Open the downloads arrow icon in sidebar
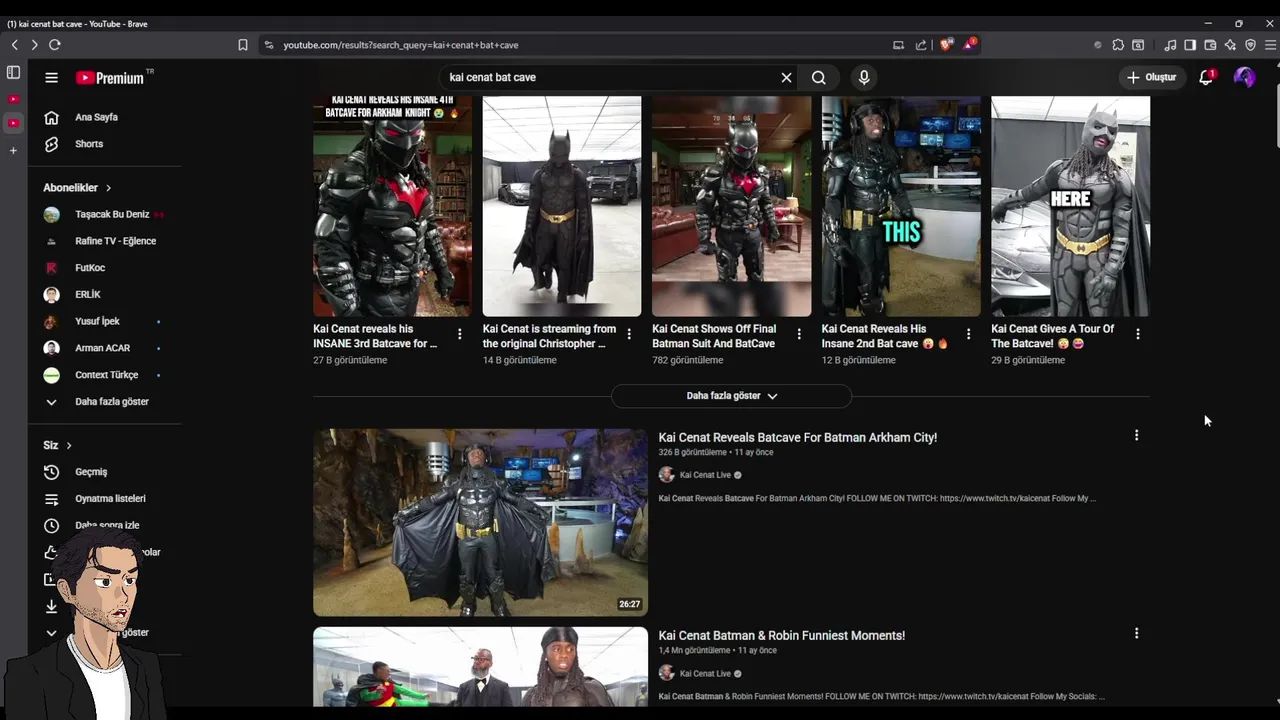Image resolution: width=1280 pixels, height=720 pixels. 51,606
